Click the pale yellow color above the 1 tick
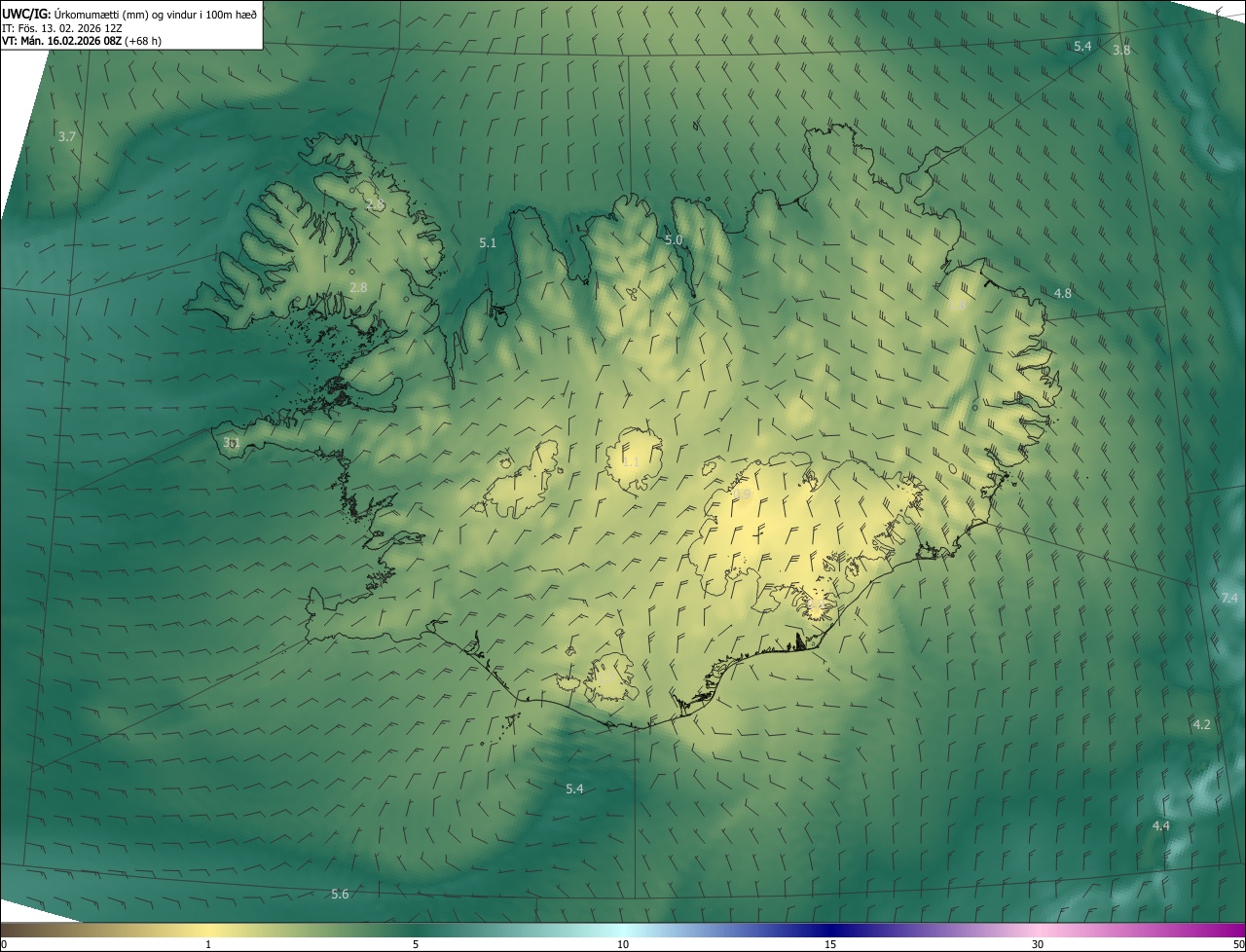This screenshot has height=952, width=1246. 208,931
